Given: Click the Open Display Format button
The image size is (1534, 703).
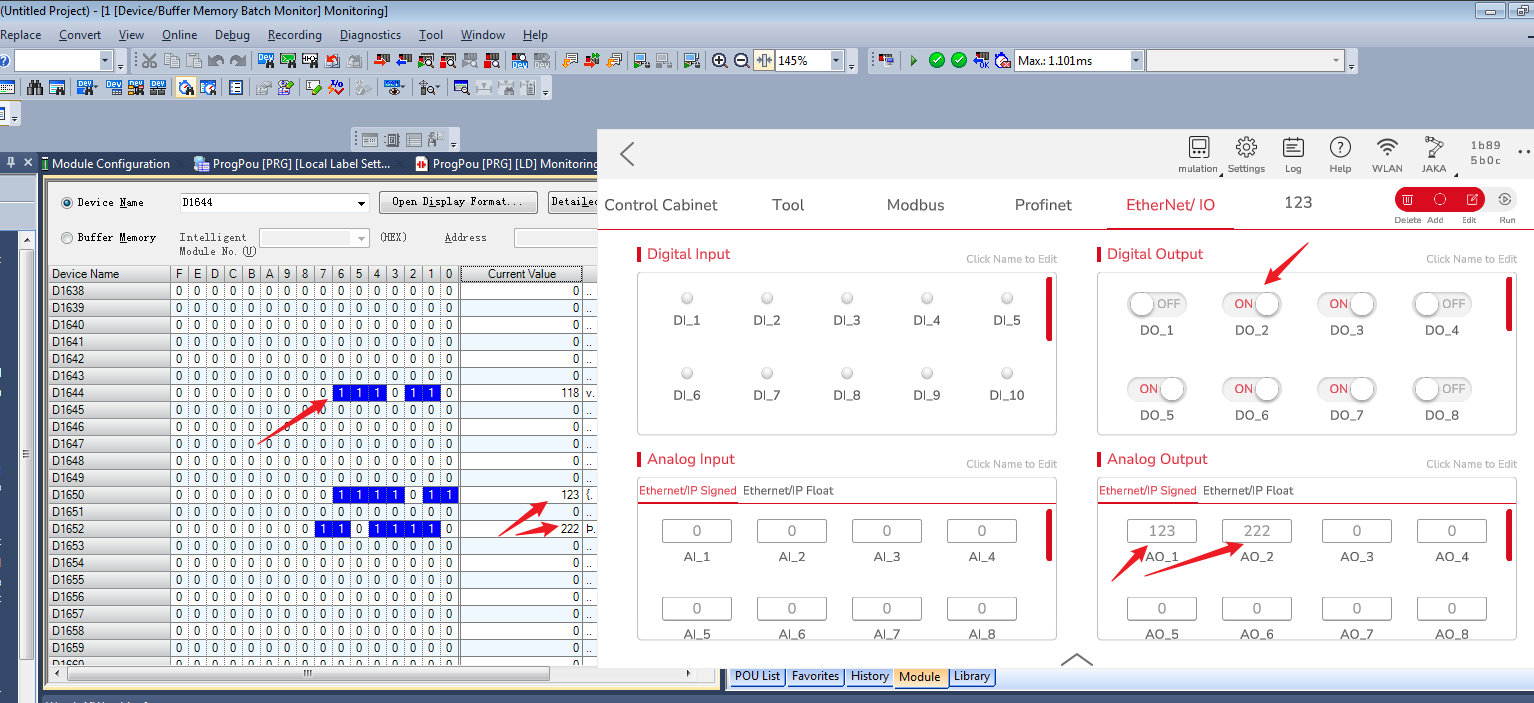Looking at the screenshot, I should click(457, 202).
